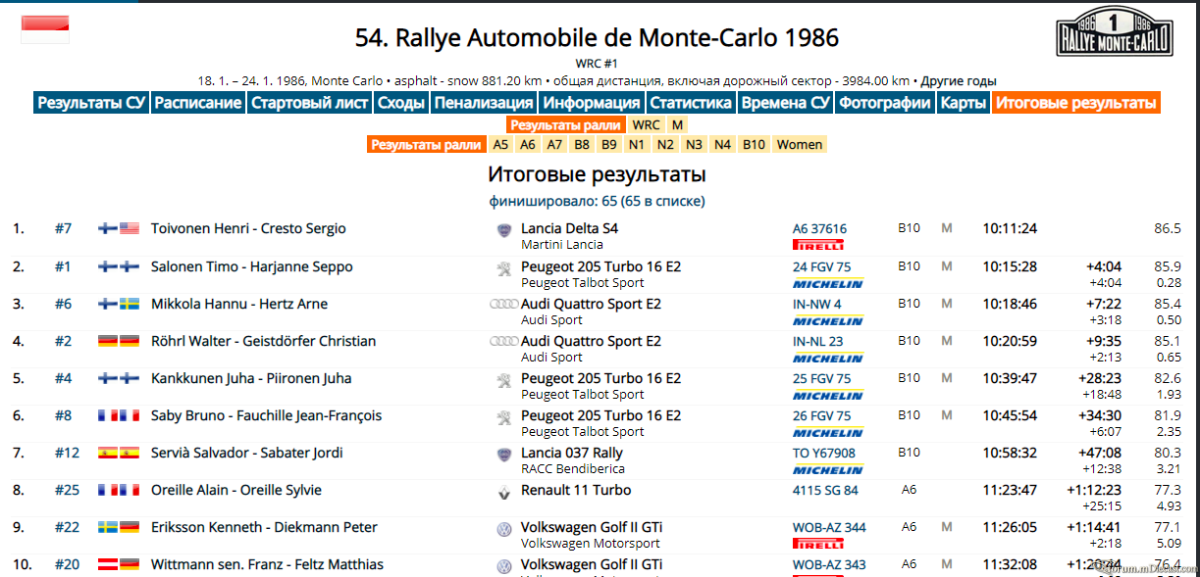
Task: Open the Времена СУ tab
Action: [785, 103]
